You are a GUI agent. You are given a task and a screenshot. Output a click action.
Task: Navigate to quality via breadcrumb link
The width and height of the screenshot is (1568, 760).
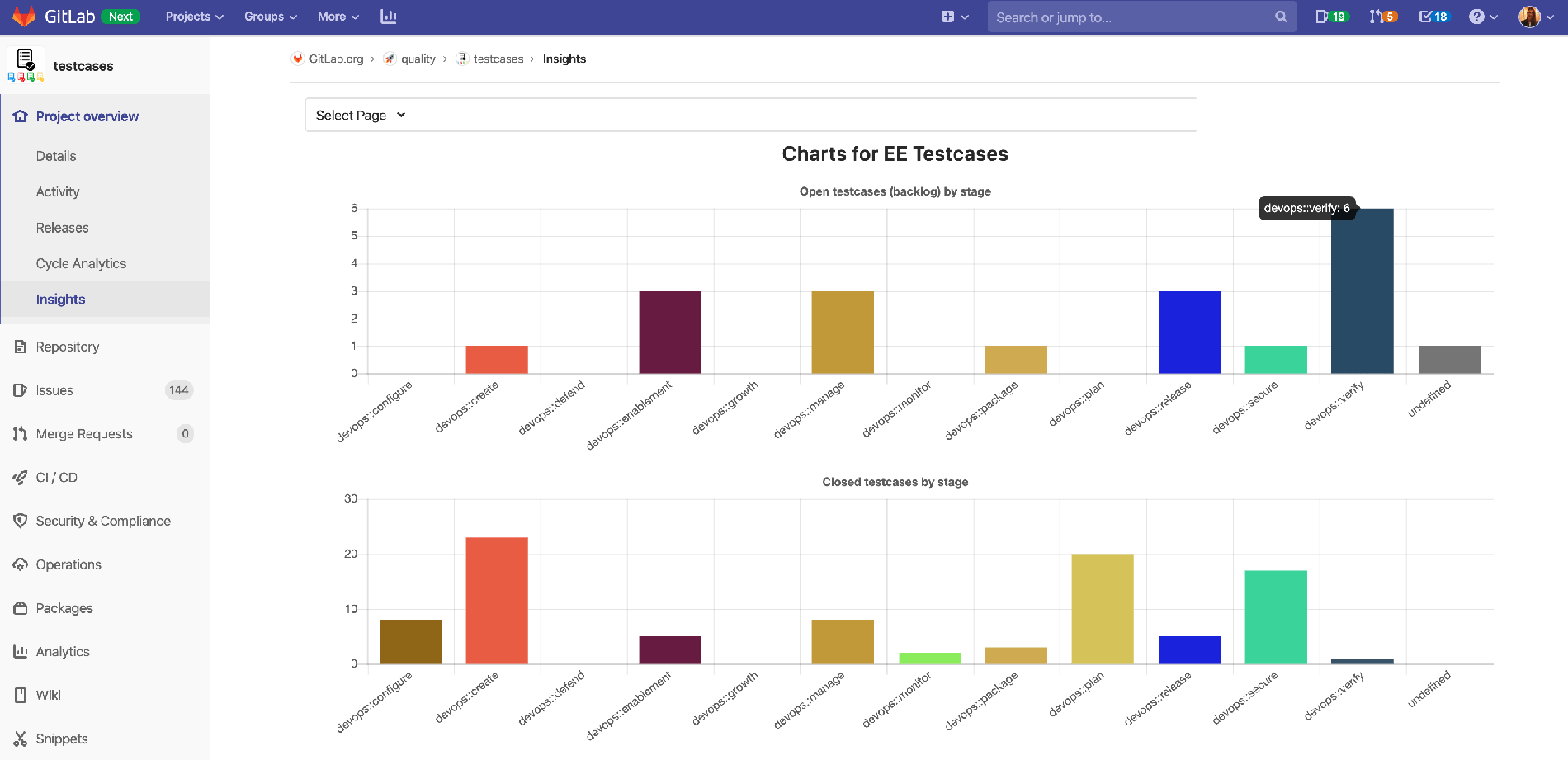pyautogui.click(x=418, y=59)
